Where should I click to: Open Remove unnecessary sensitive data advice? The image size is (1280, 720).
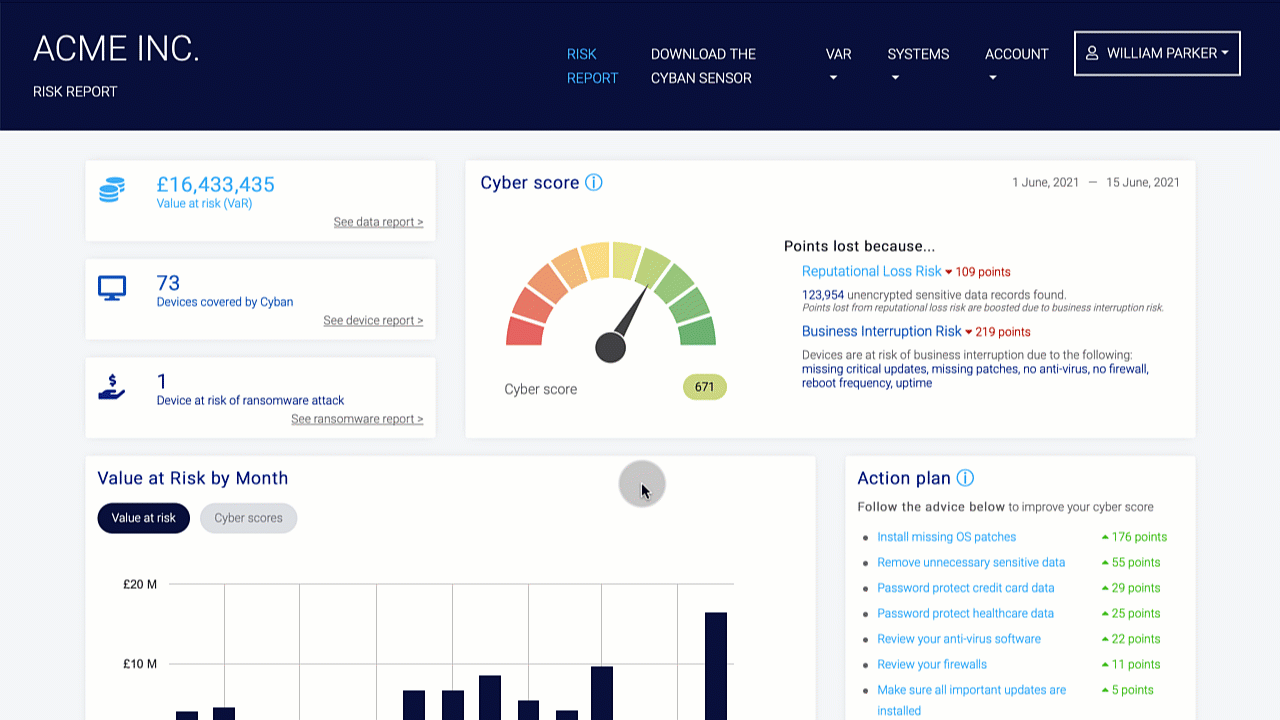971,563
